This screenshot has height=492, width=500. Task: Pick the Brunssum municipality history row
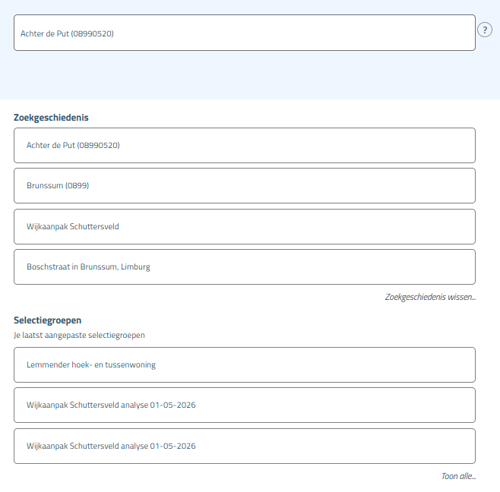pyautogui.click(x=244, y=186)
